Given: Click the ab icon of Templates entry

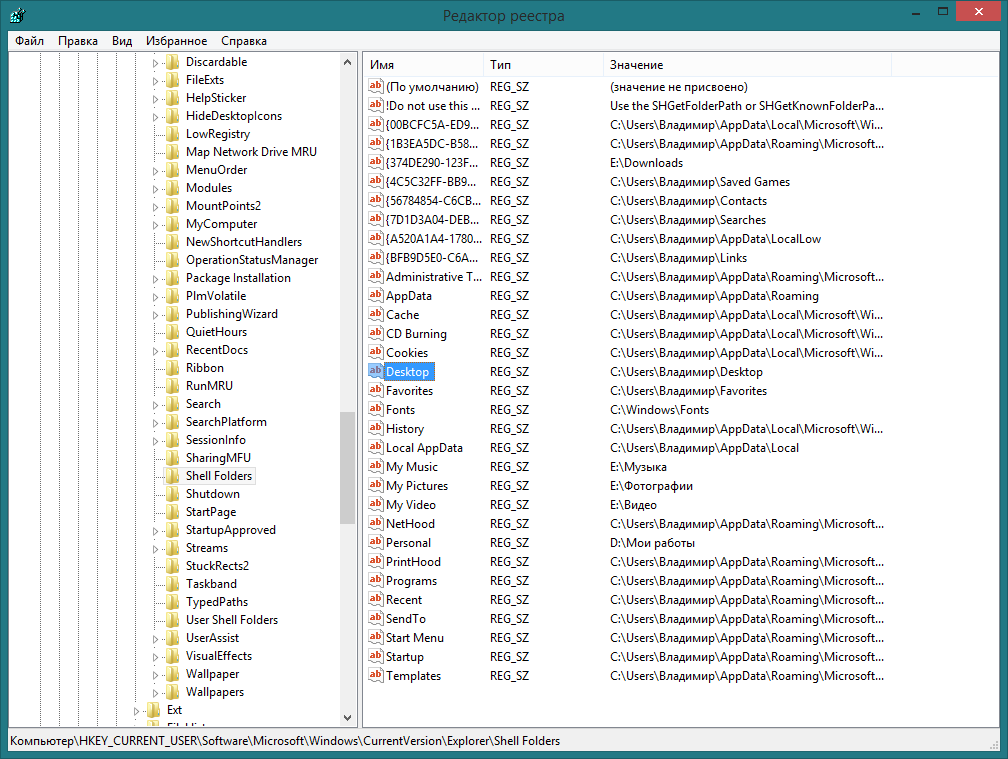Looking at the screenshot, I should (375, 675).
